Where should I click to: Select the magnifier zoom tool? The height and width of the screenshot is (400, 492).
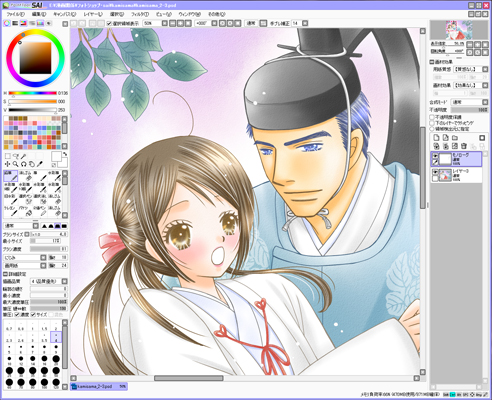15,164
